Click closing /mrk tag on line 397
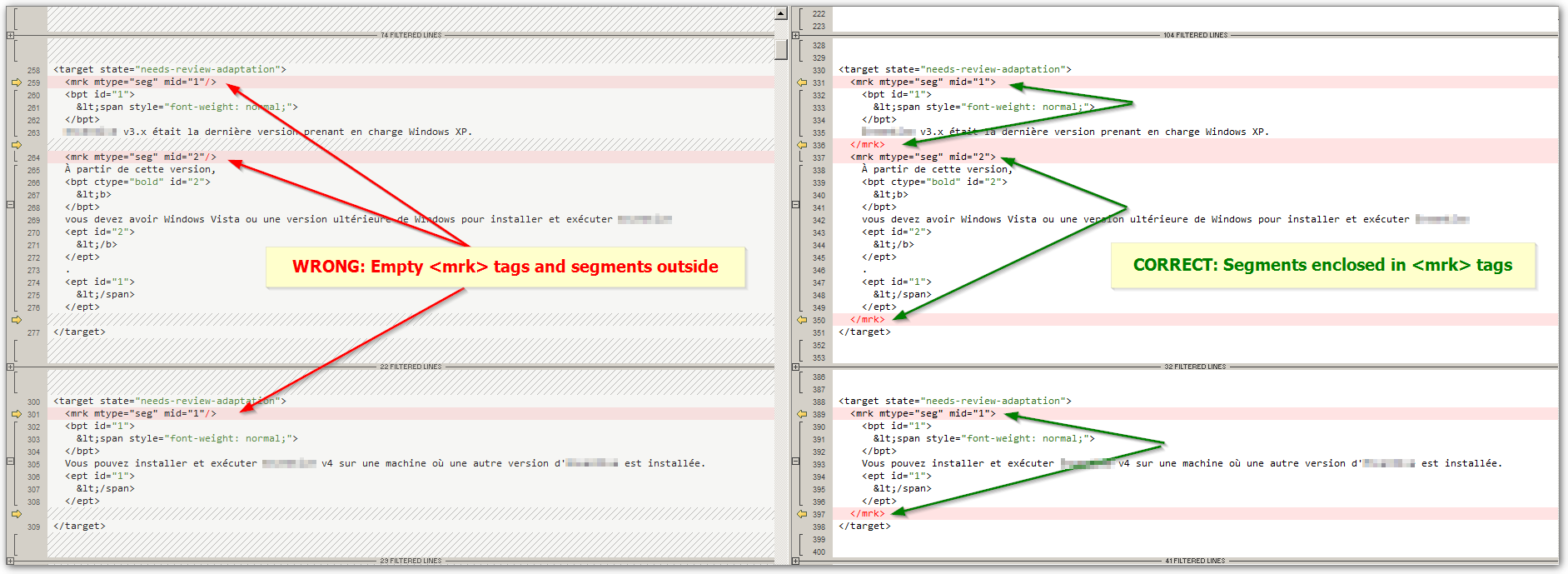 [868, 514]
